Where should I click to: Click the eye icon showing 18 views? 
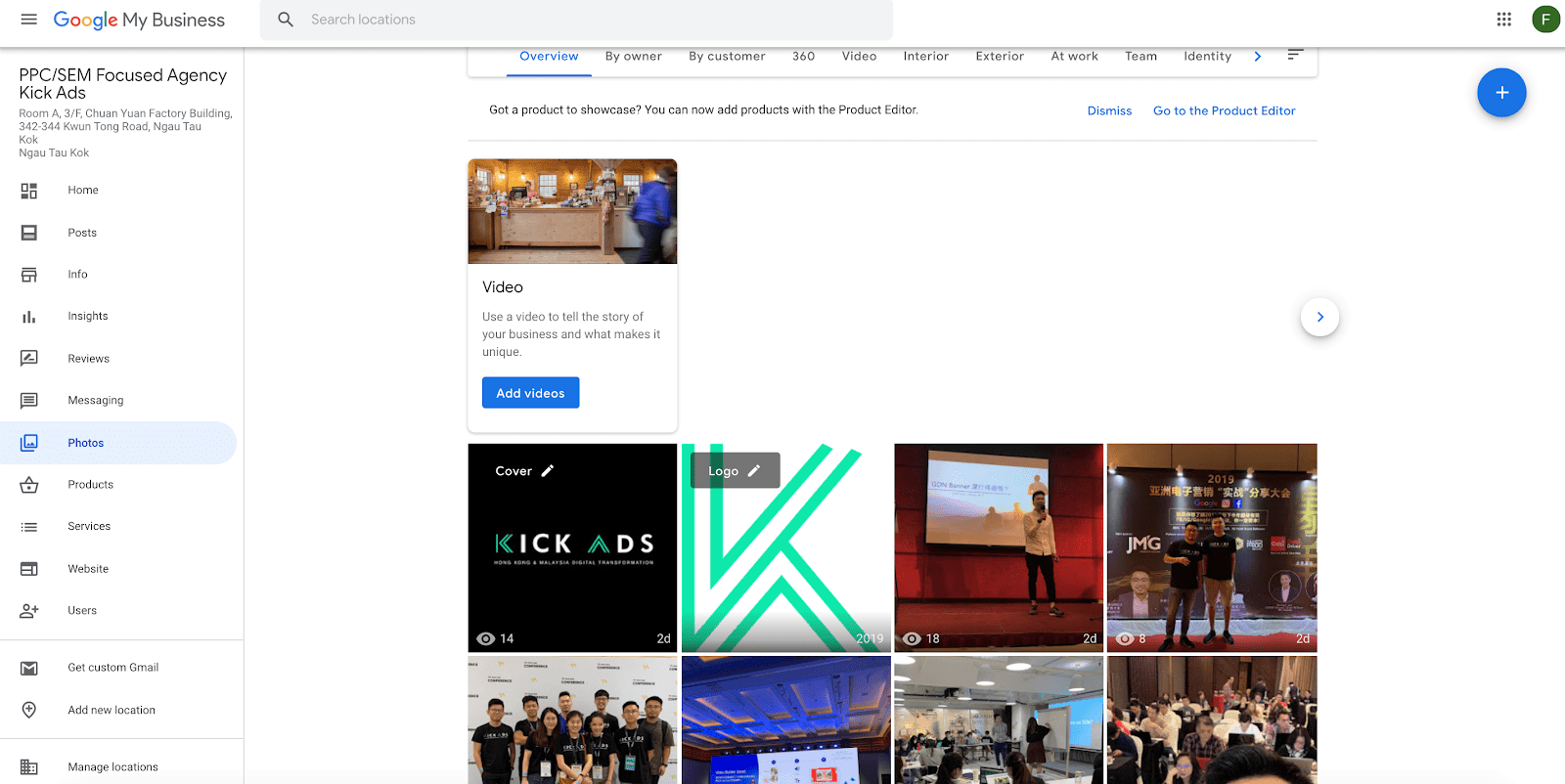click(912, 638)
